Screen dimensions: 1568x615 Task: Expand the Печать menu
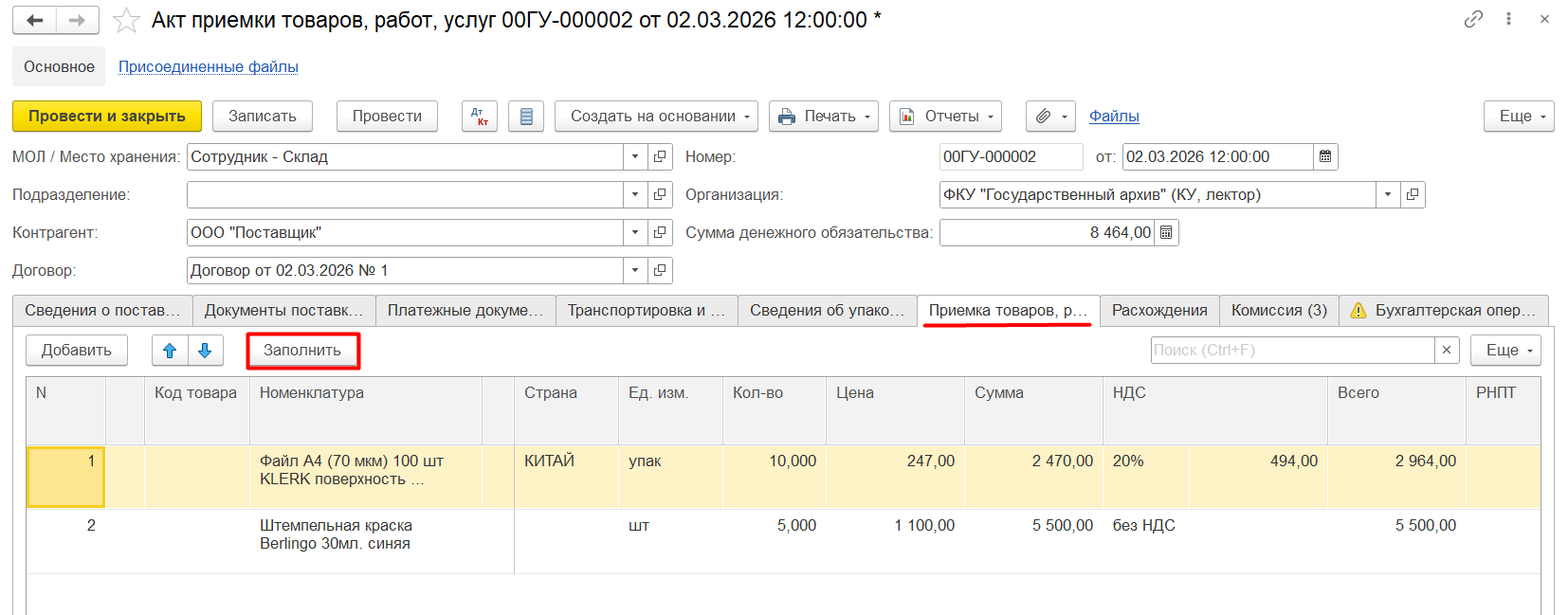[x=824, y=117]
